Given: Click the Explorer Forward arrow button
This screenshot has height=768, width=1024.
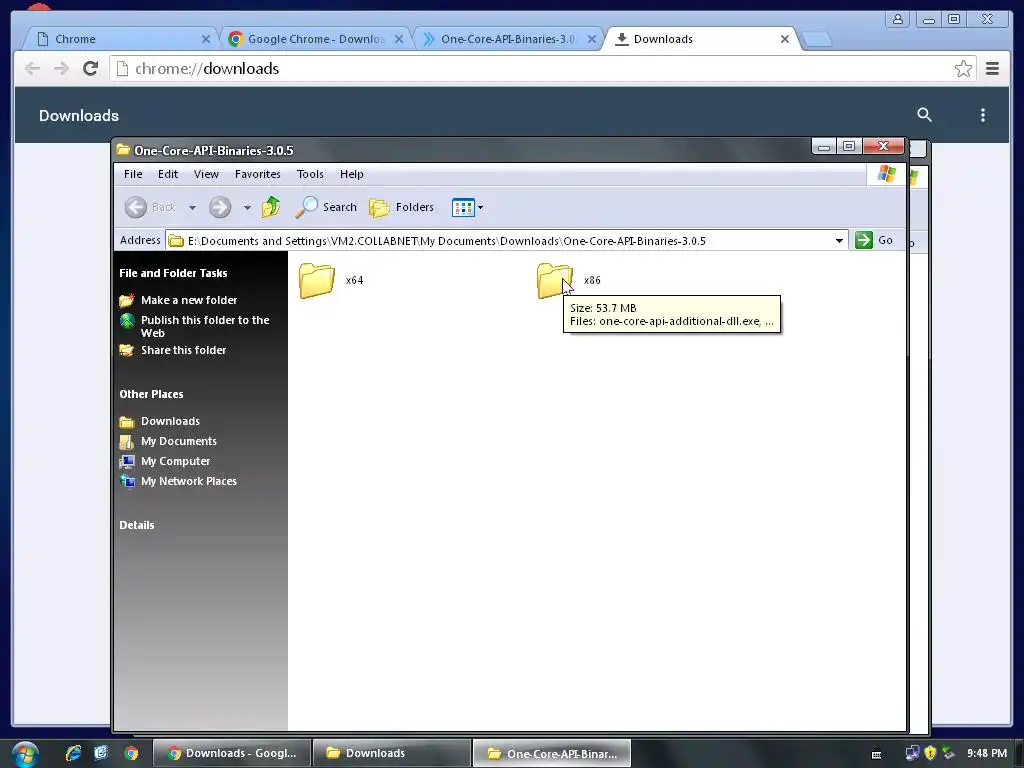Looking at the screenshot, I should click(x=220, y=208).
